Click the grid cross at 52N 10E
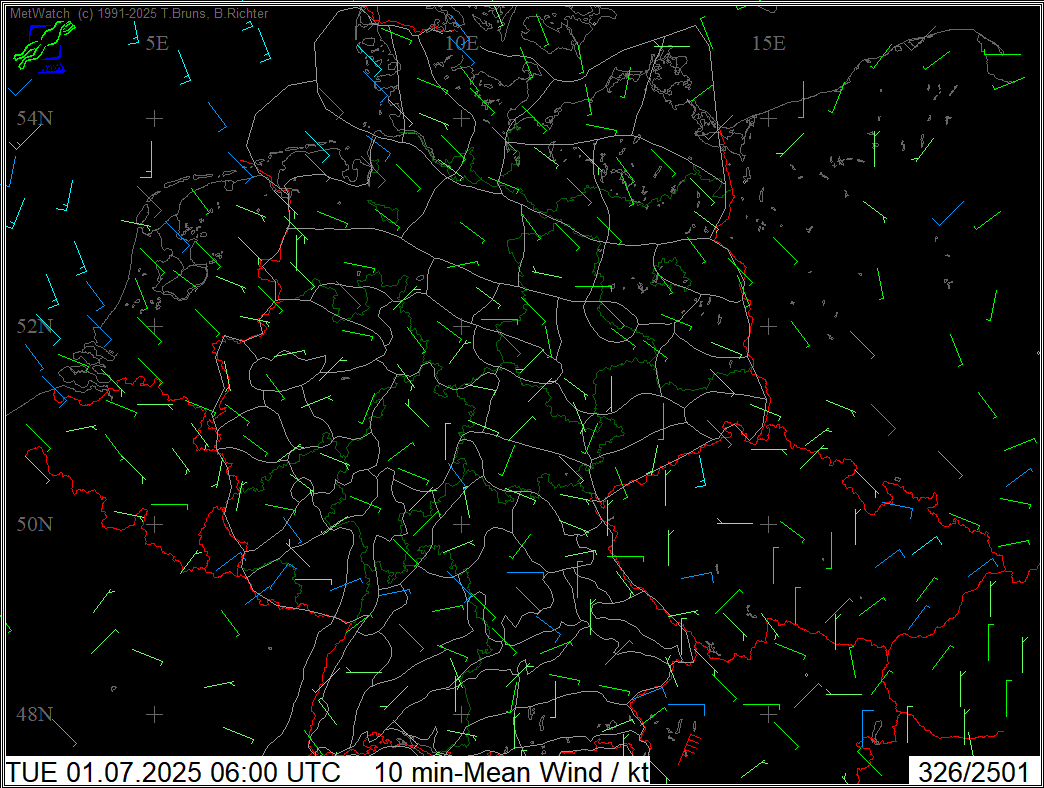This screenshot has width=1044, height=788. click(461, 326)
